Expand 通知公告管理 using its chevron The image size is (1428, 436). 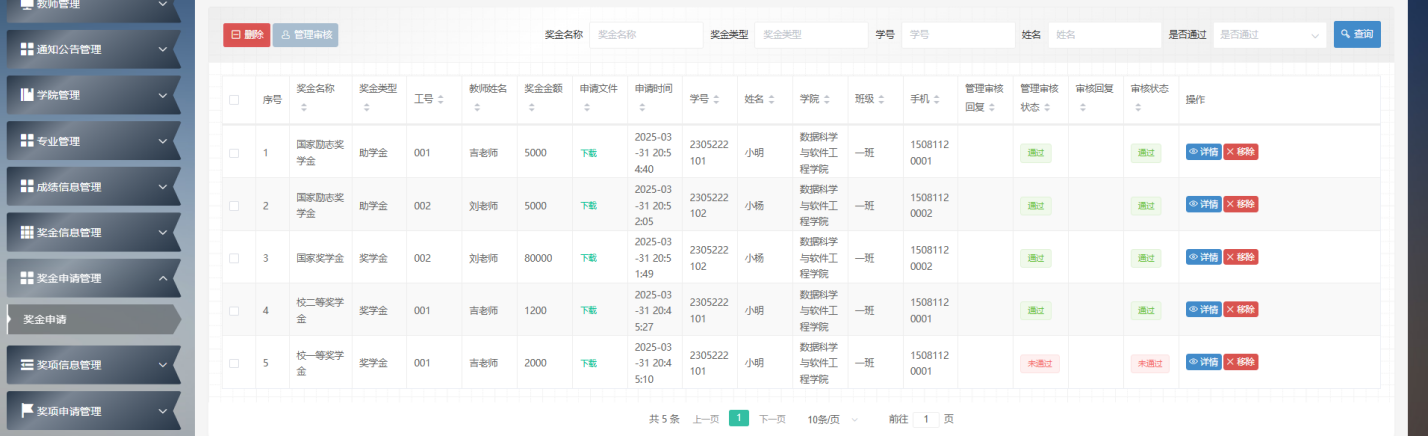pos(163,49)
